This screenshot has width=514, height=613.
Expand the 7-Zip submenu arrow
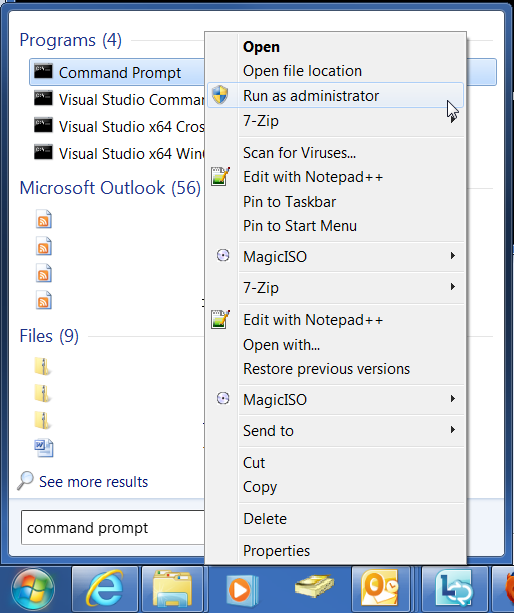coord(453,287)
